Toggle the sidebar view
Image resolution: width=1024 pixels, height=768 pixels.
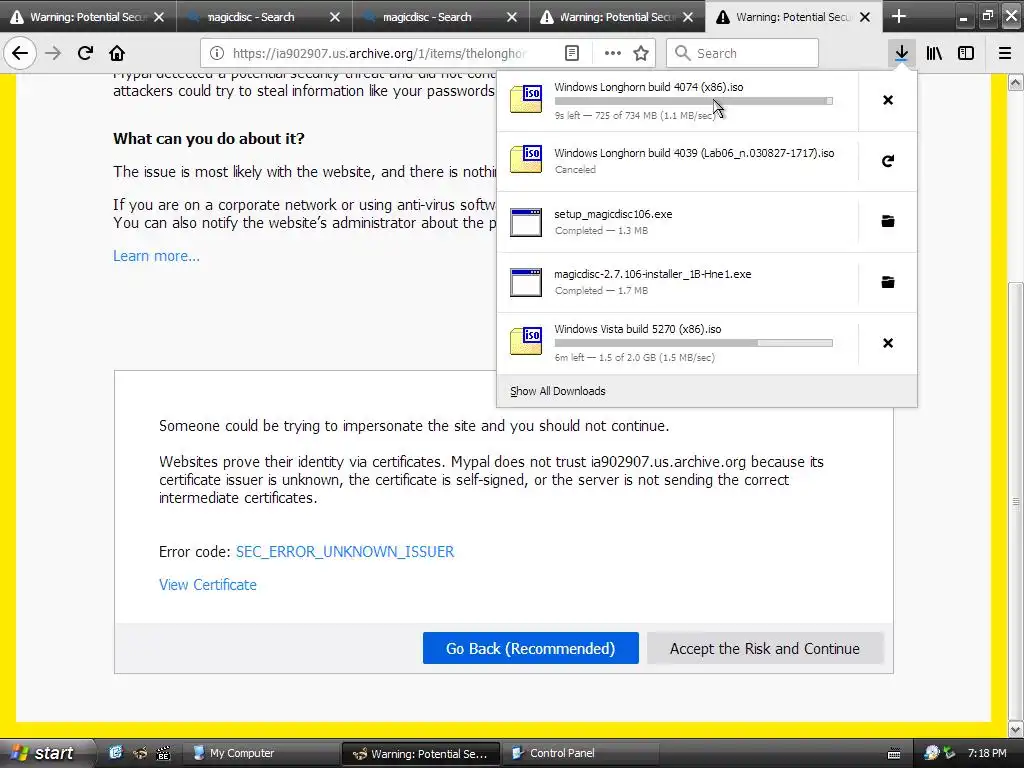966,53
